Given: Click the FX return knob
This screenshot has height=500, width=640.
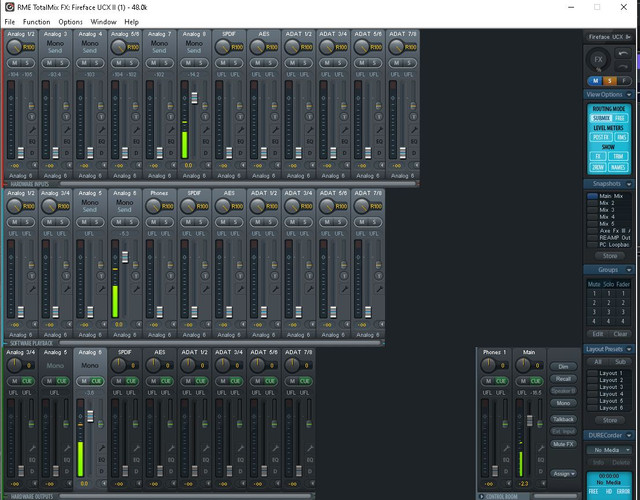Looking at the screenshot, I should click(598, 60).
